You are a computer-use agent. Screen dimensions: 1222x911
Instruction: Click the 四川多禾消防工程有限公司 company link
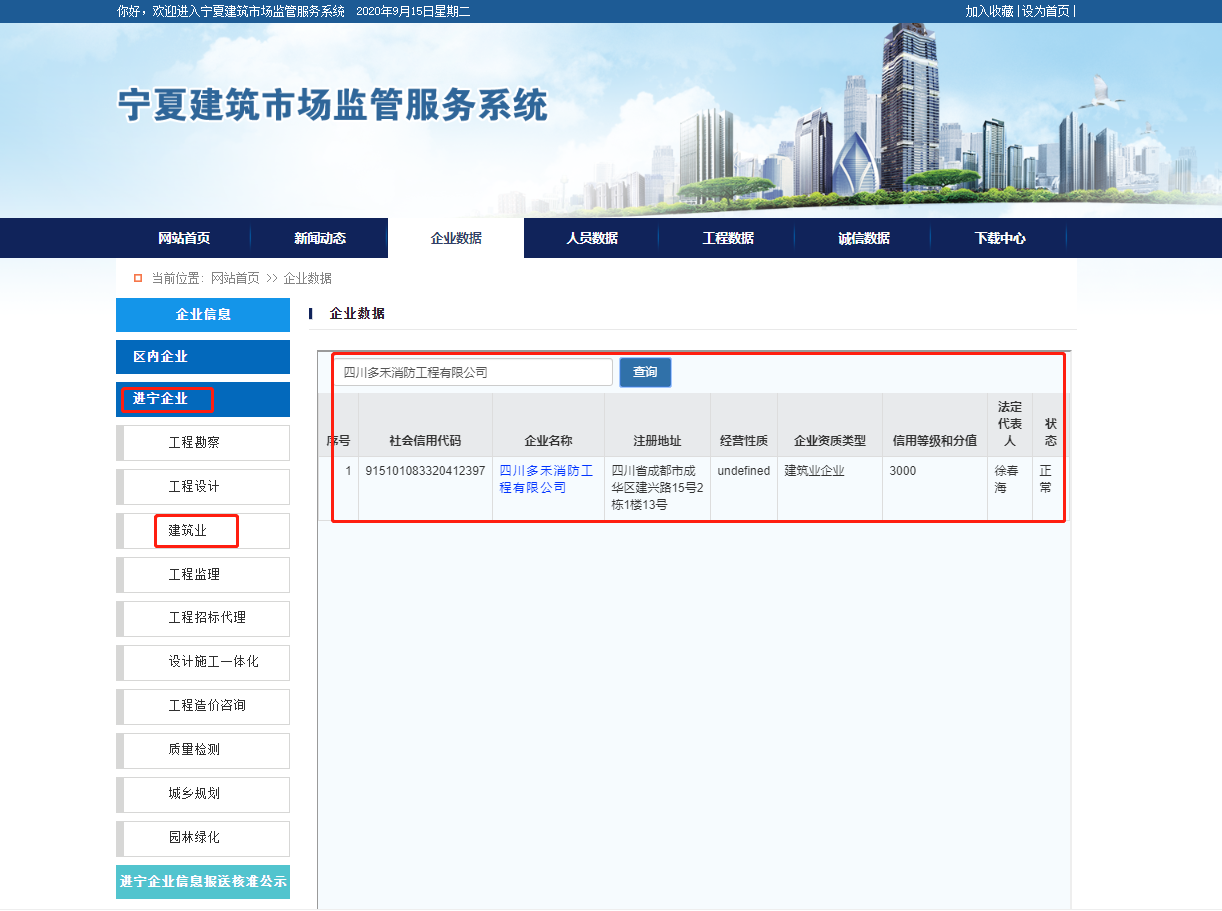[546, 479]
